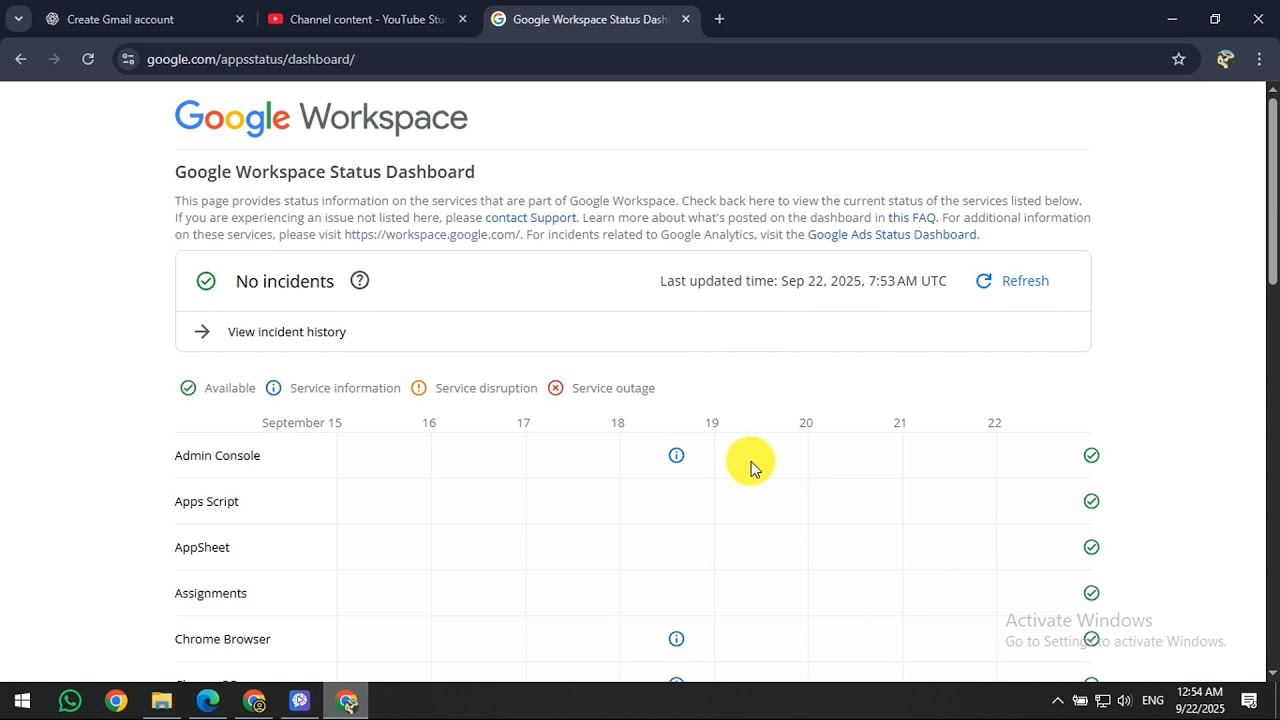Switch to the Channel content YouTube Studio tab
The width and height of the screenshot is (1280, 720).
point(366,19)
